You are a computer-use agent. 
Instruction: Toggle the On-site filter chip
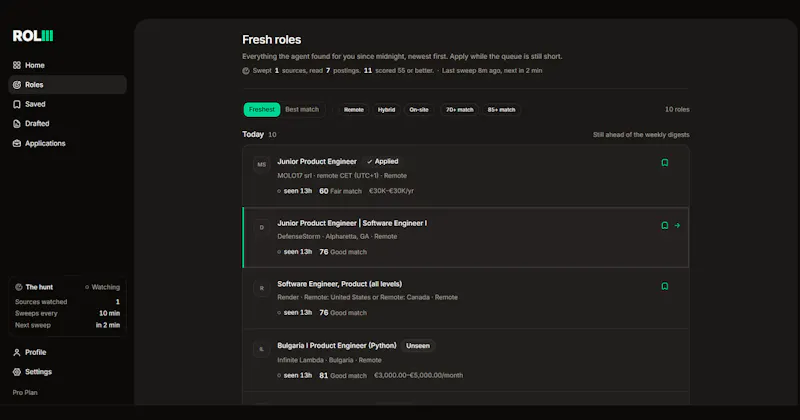(419, 110)
